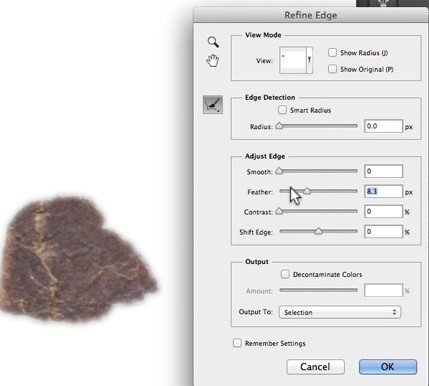Click the Refine Edge title bar
429x386 pixels.
click(x=311, y=15)
